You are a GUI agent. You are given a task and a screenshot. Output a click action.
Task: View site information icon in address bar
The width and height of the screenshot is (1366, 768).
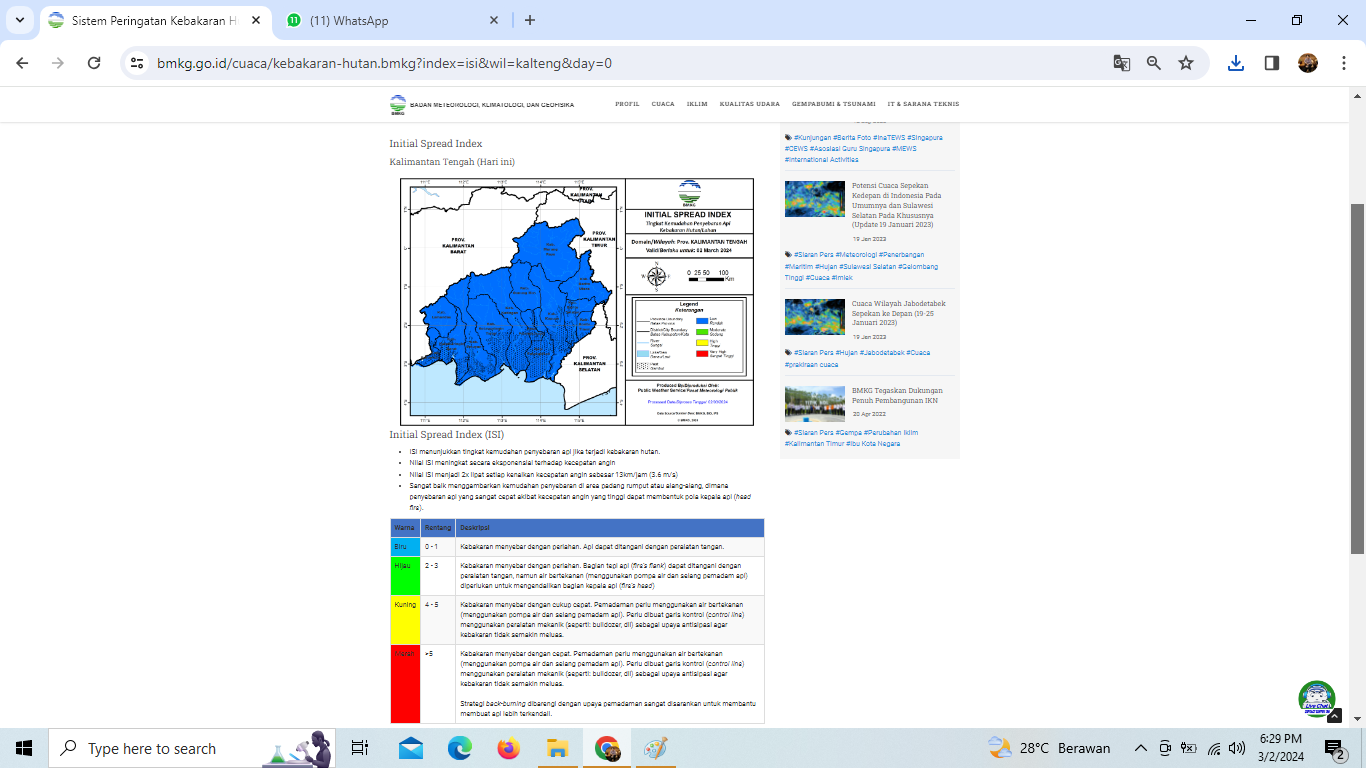point(138,63)
